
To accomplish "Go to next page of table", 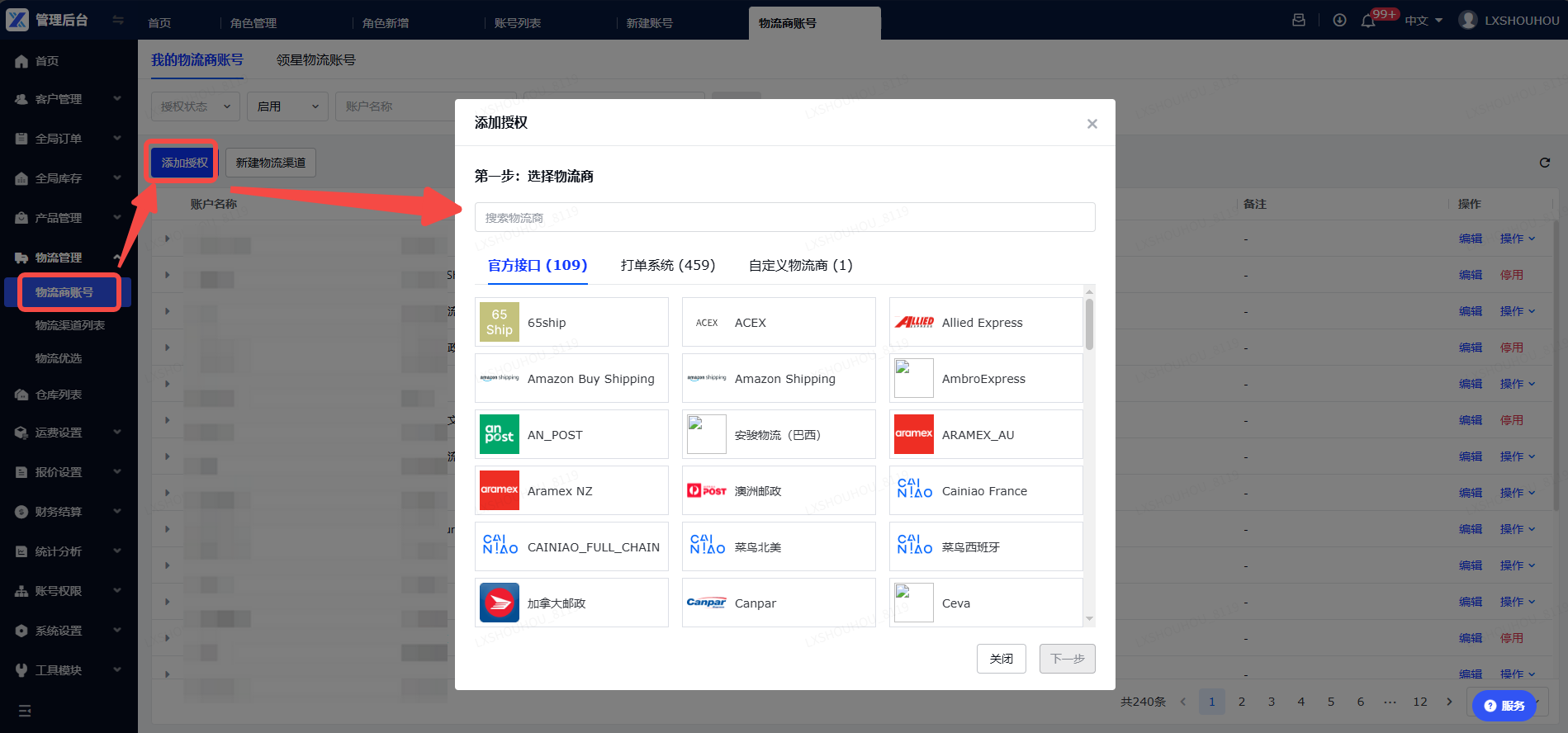I will (1449, 702).
